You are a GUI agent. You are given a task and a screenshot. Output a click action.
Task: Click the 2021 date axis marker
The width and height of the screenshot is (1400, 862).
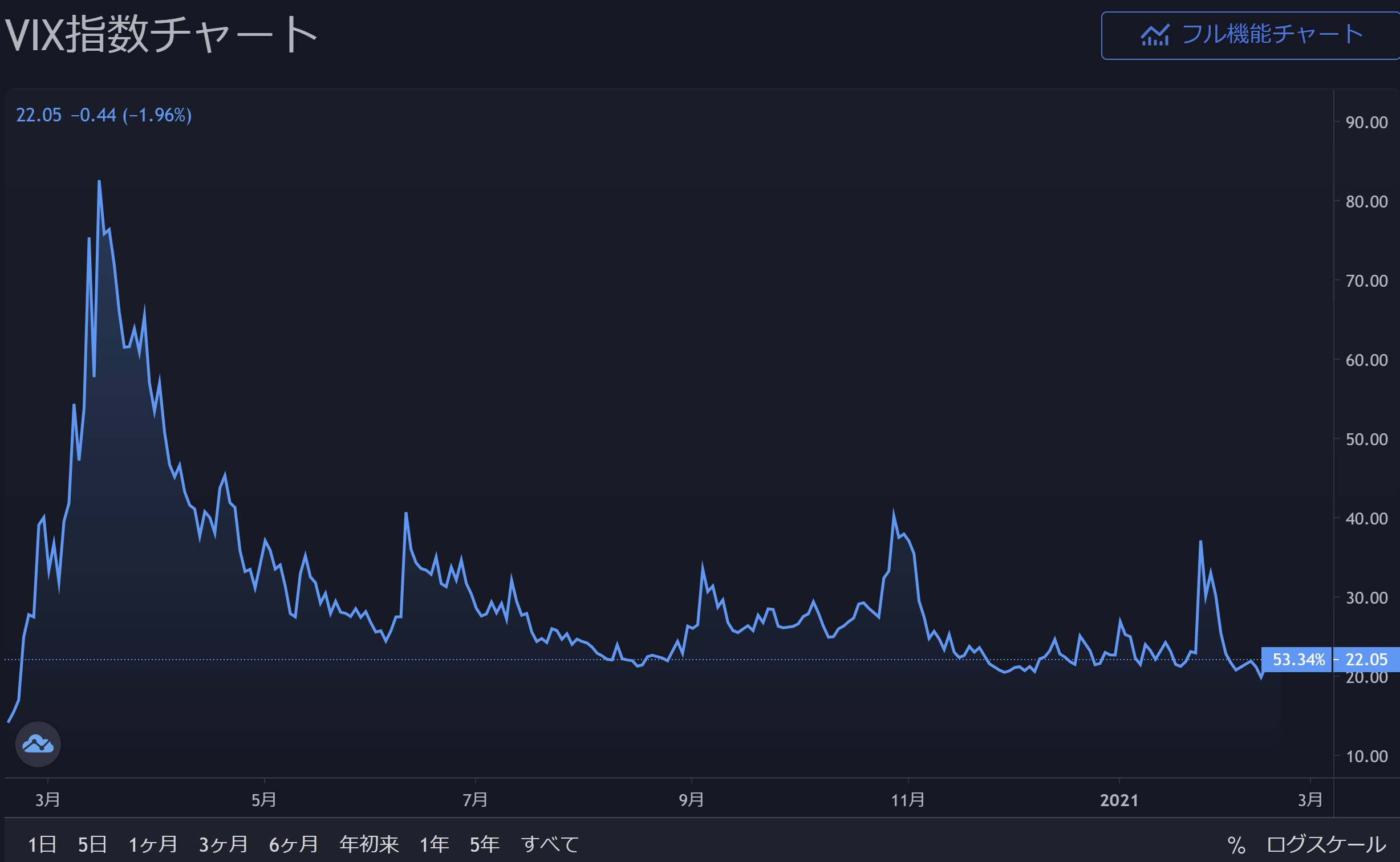(1119, 800)
